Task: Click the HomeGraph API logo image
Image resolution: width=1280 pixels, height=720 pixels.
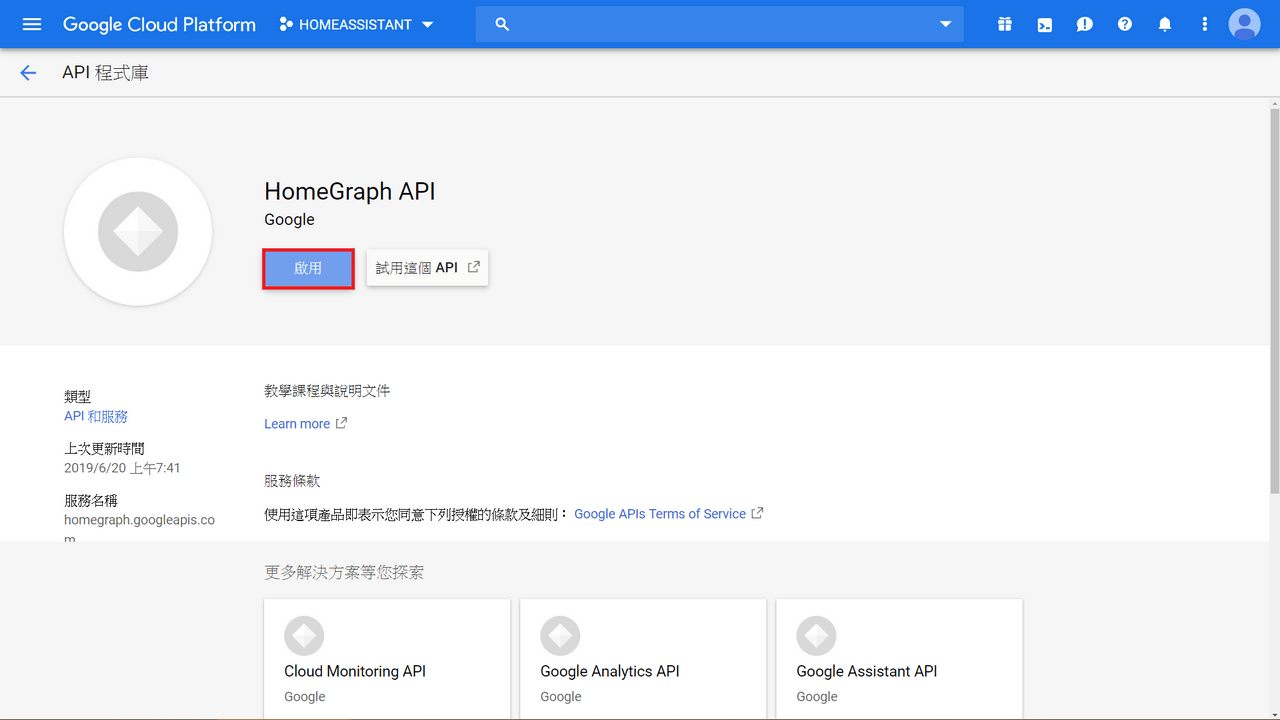Action: click(138, 231)
